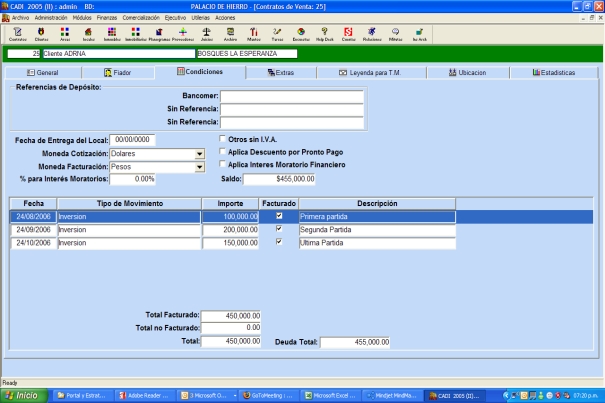Image resolution: width=605 pixels, height=403 pixels.
Task: Open the Estadísticas tab
Action: (554, 73)
